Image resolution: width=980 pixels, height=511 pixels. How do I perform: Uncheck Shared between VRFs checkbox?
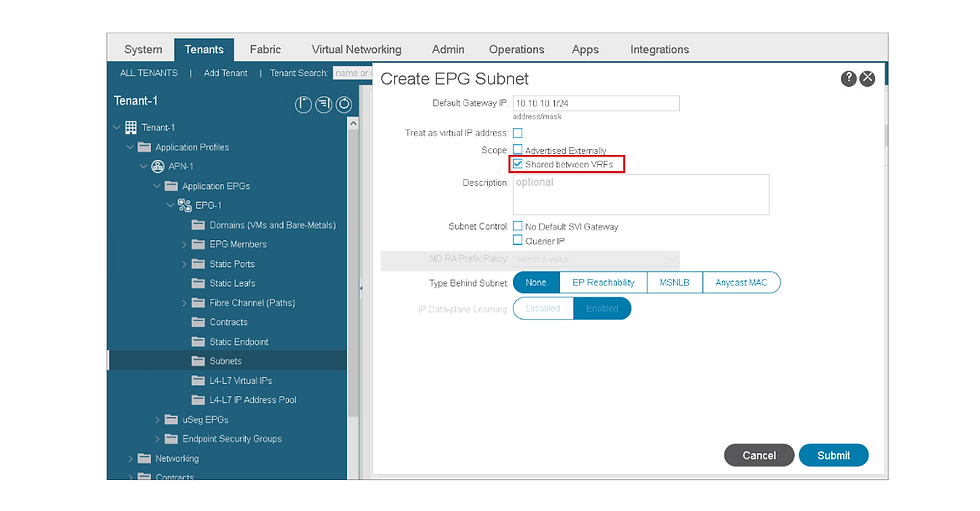pyautogui.click(x=518, y=164)
